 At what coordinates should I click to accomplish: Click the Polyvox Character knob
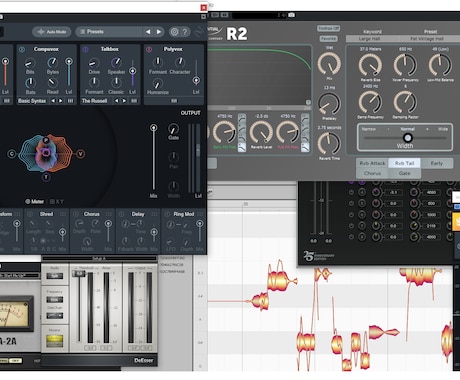180,62
